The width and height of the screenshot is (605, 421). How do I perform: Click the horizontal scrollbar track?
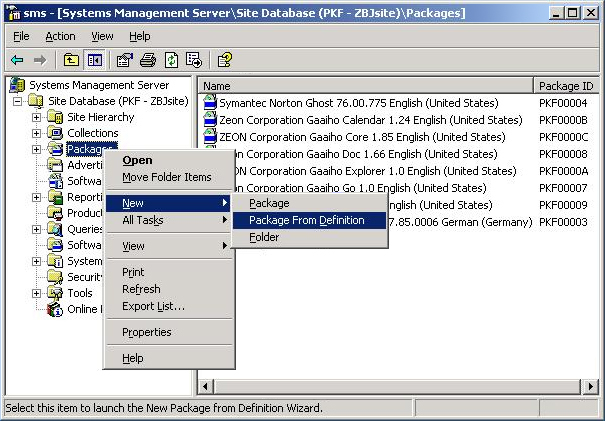pos(397,386)
